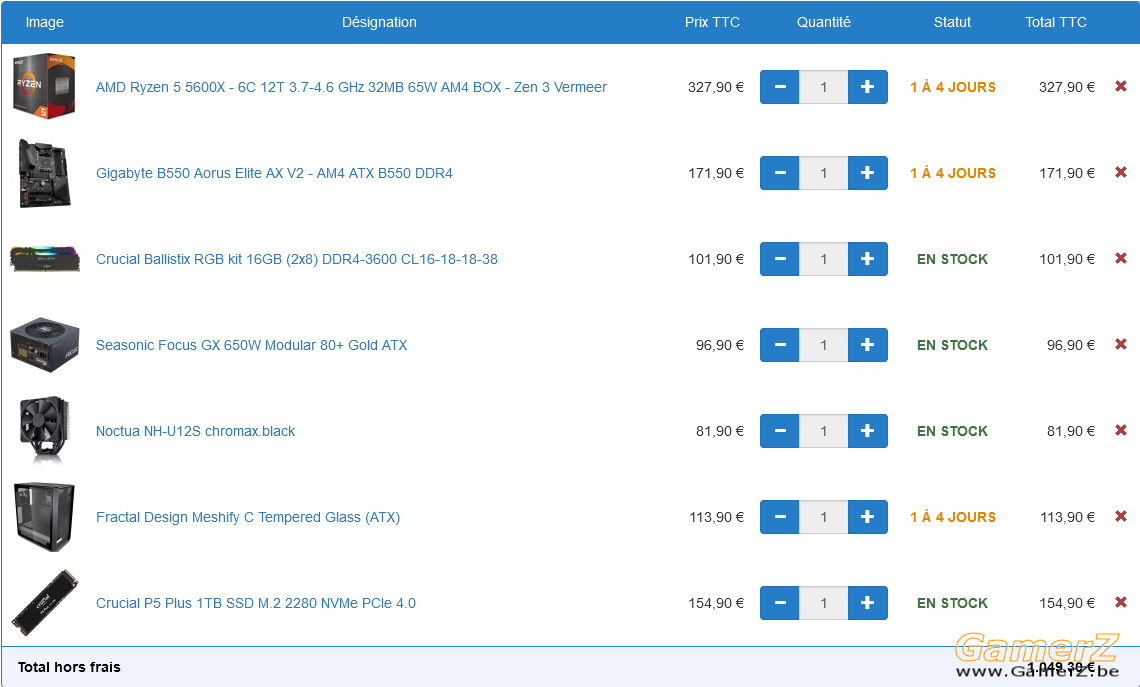Screen dimensions: 1140x687
Task: Decrease quantity of Seasonic Focus GX 650W
Action: [780, 345]
